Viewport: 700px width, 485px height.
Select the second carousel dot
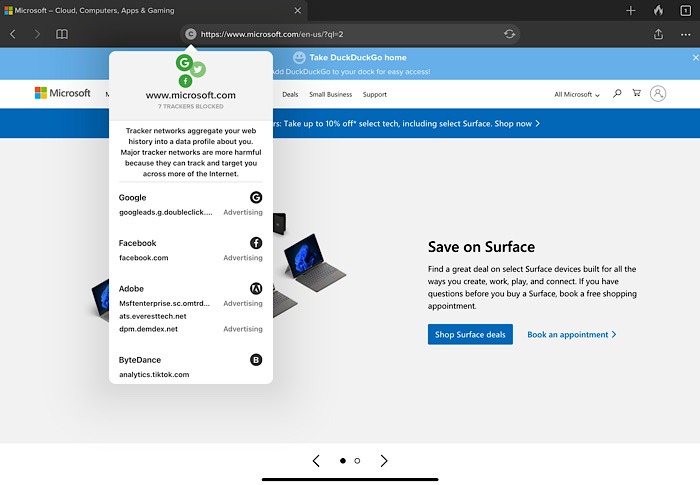point(357,461)
